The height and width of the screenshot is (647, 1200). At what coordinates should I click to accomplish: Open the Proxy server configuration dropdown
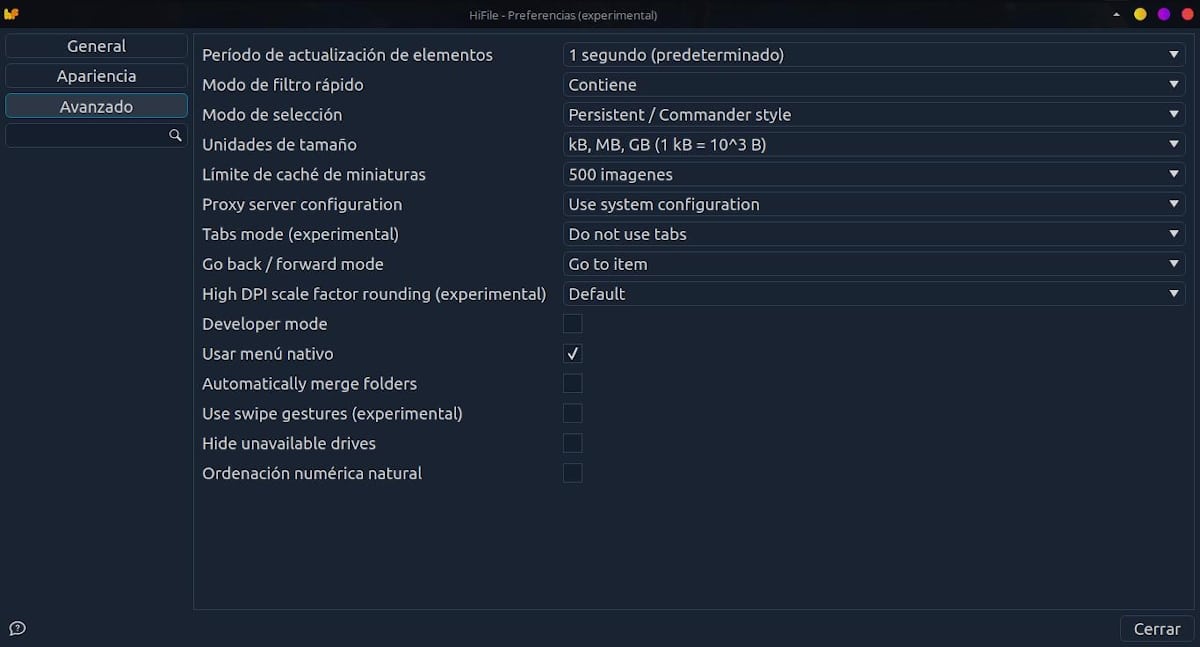click(873, 204)
